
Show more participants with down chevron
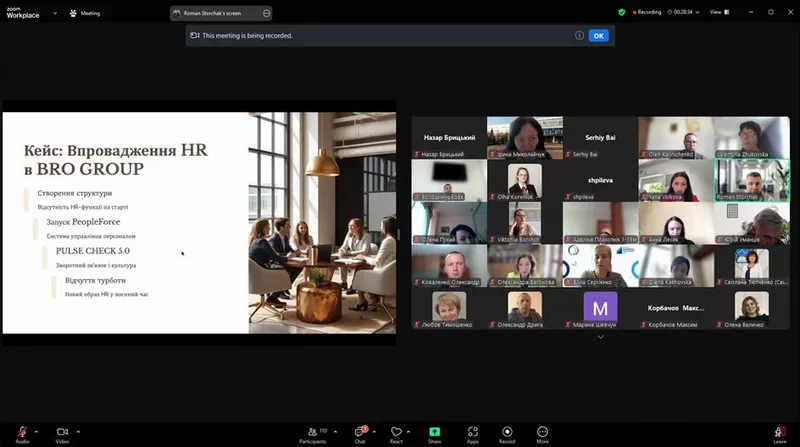(x=601, y=337)
